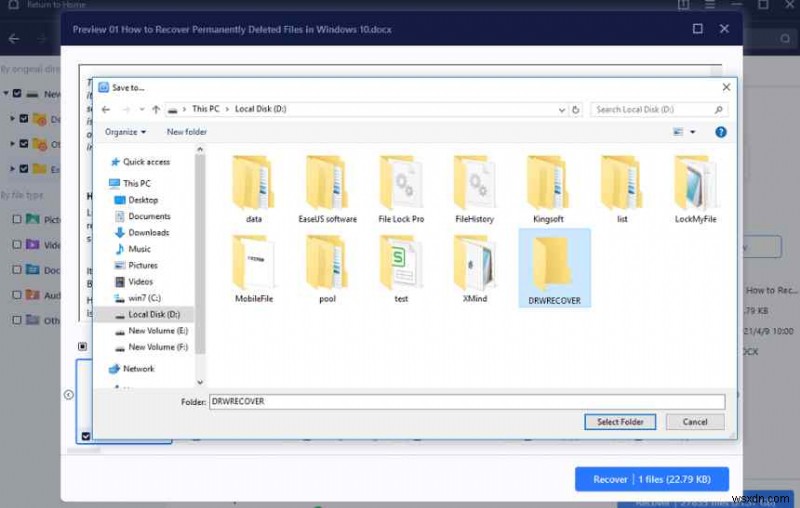Screen dimensions: 800x508
Task: Confirm with Select Folder button
Action: 620,422
